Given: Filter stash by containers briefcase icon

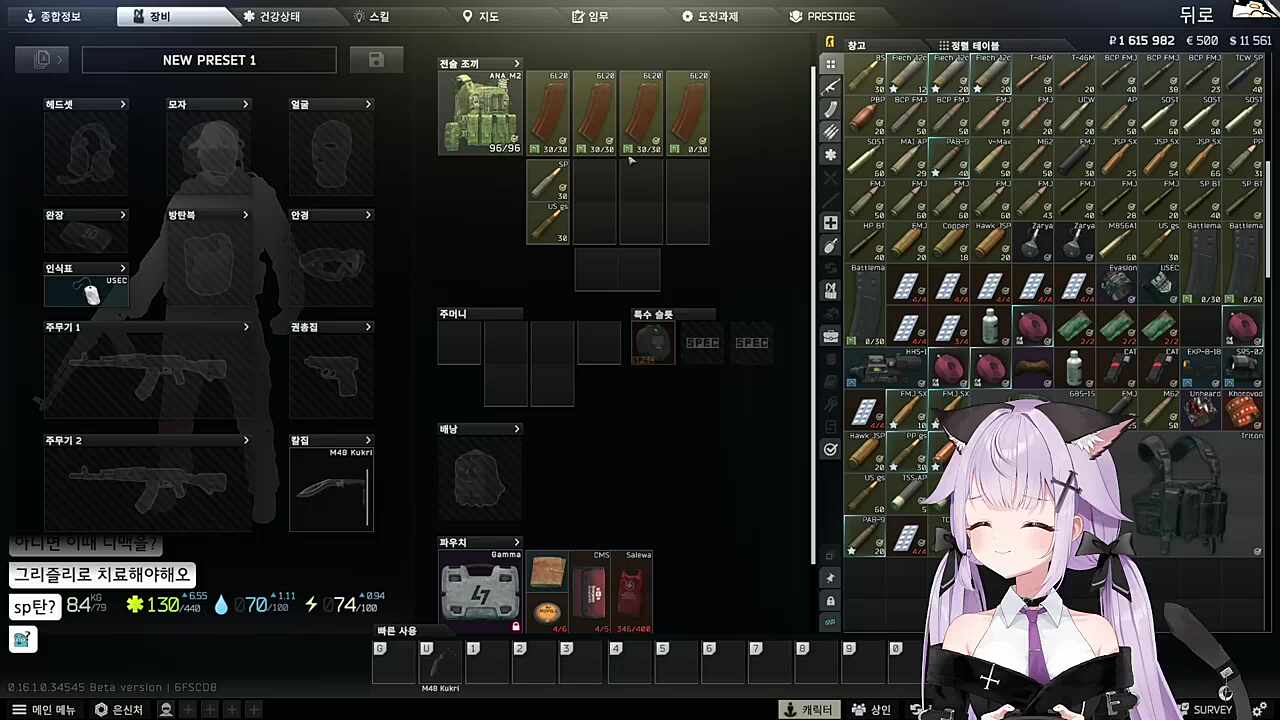Looking at the screenshot, I should tap(830, 336).
